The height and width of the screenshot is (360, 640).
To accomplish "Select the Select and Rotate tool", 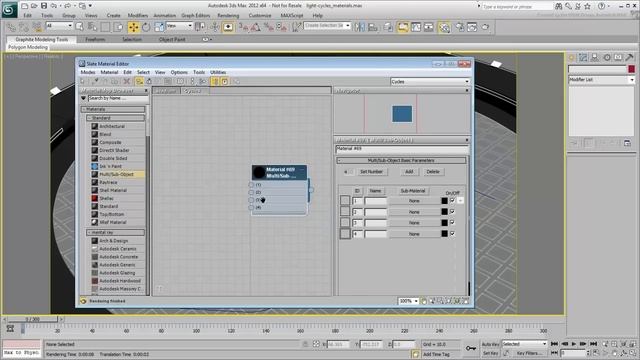I will click(x=146, y=27).
